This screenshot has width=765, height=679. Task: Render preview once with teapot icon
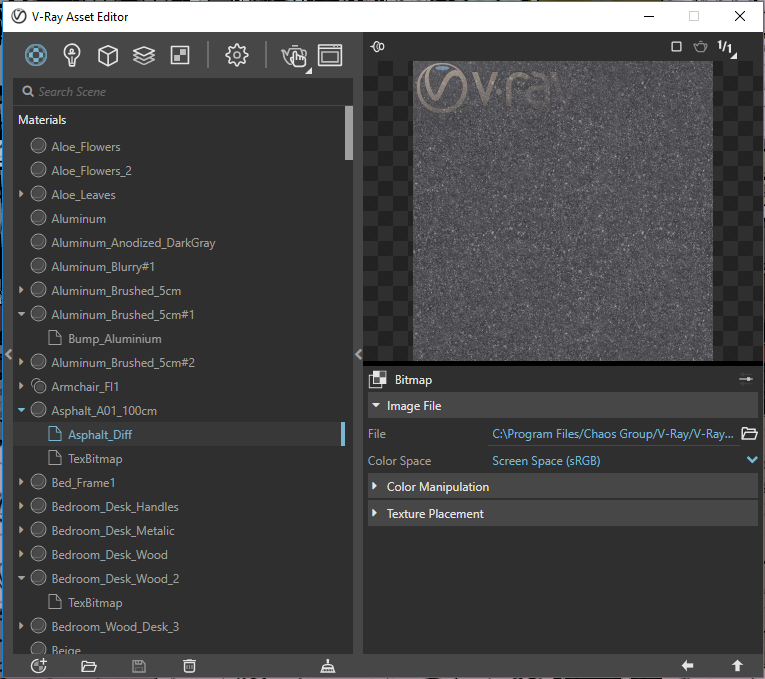[x=701, y=46]
